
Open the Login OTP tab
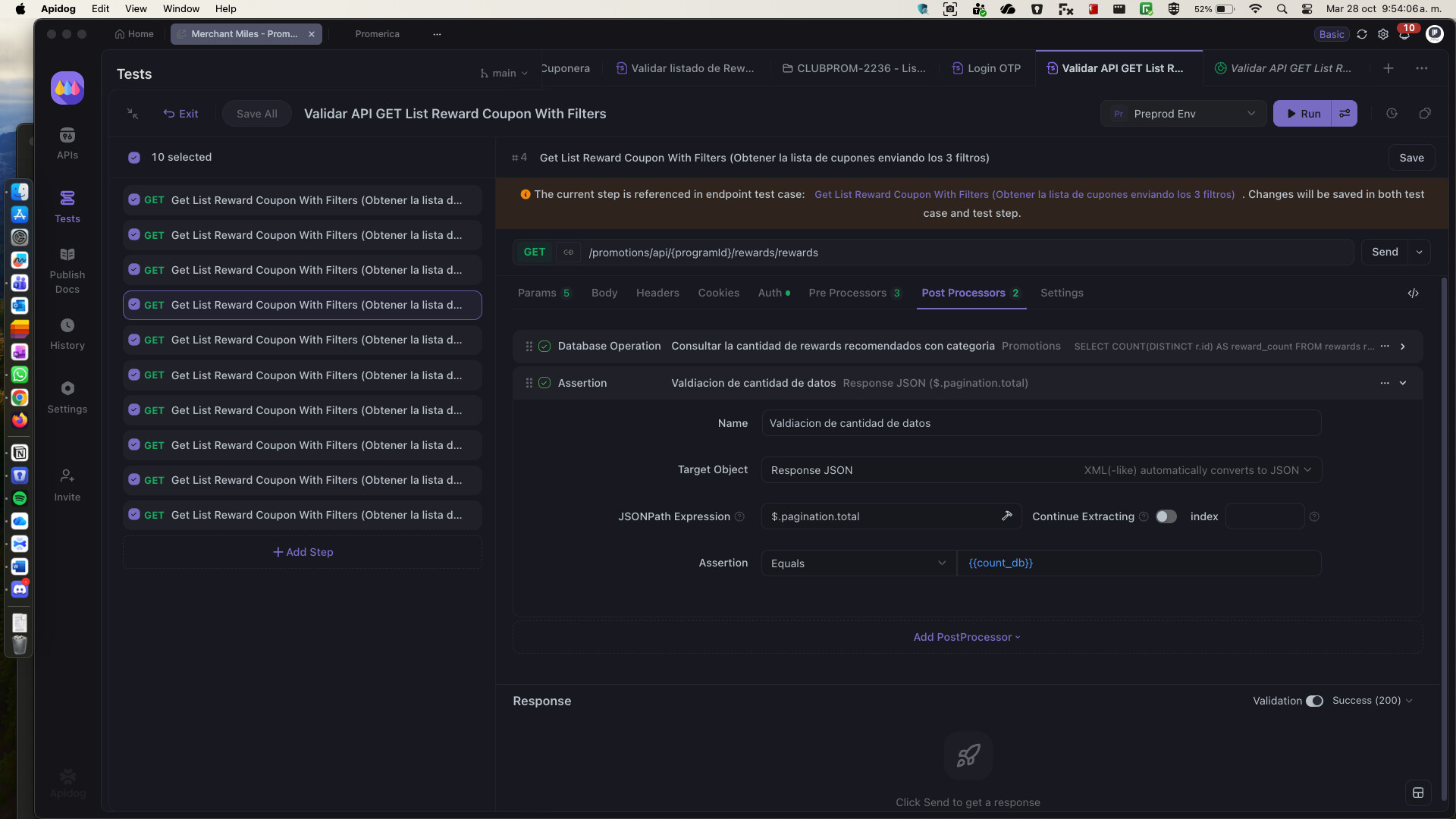tap(986, 68)
